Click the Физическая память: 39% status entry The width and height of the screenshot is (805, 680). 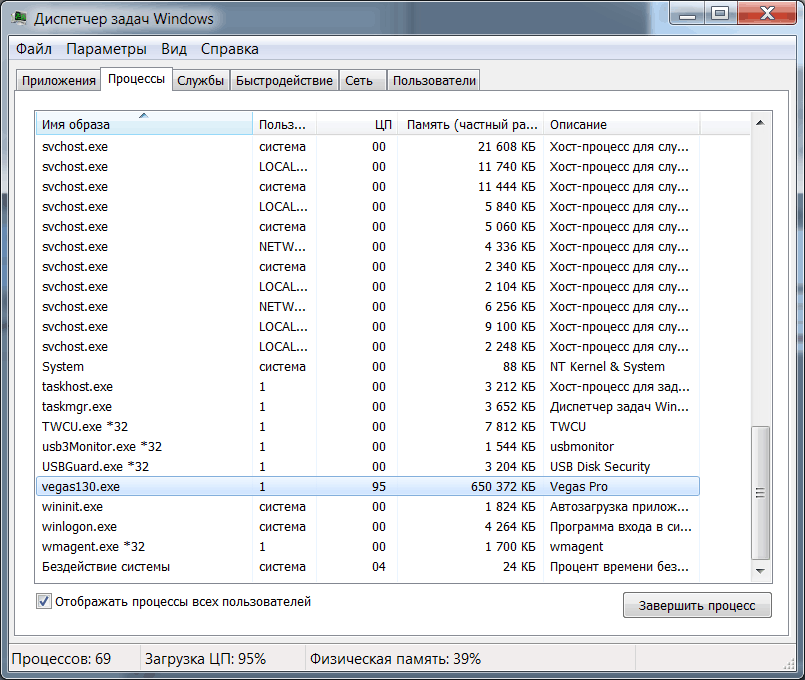pyautogui.click(x=395, y=658)
